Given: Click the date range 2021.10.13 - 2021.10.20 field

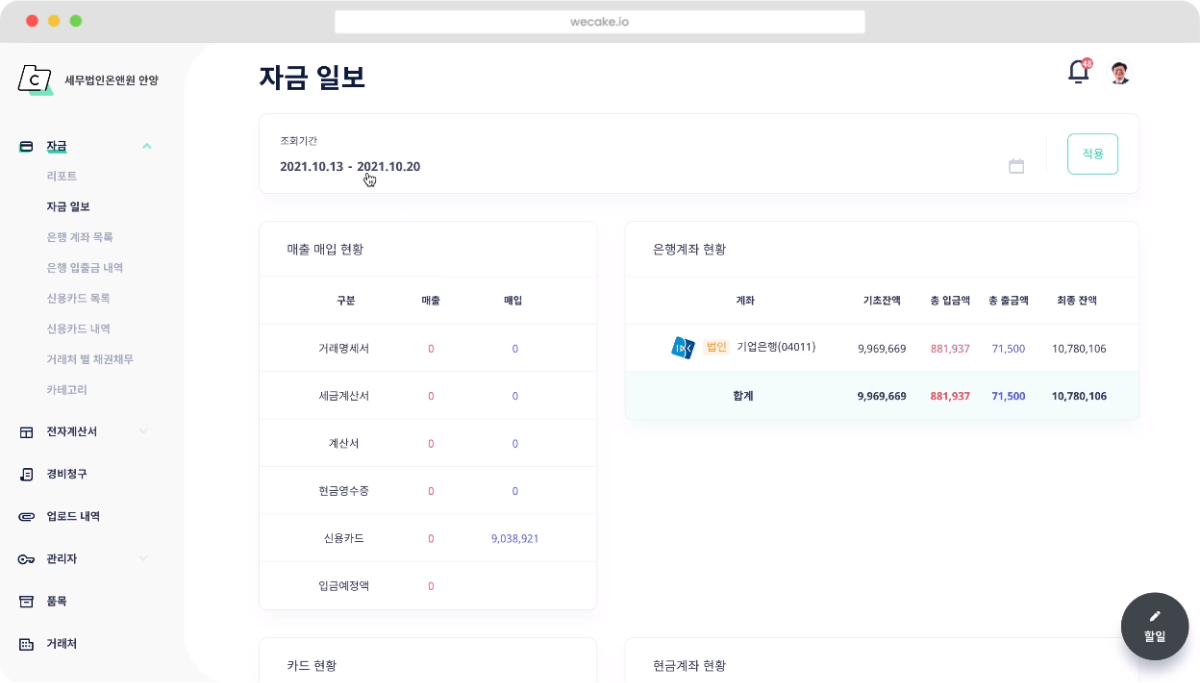Looking at the screenshot, I should coord(350,166).
